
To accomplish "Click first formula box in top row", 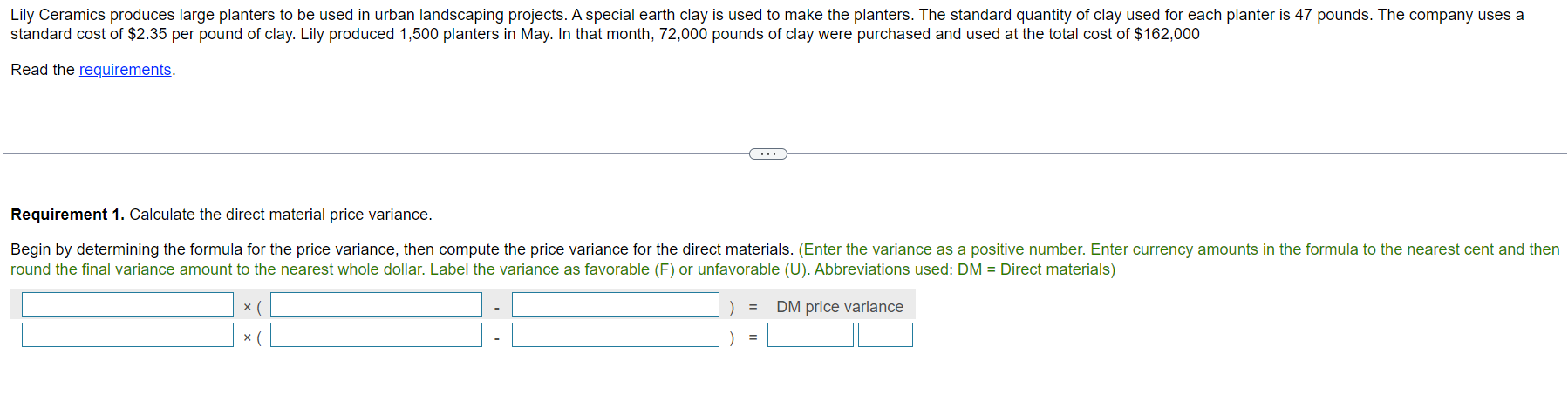I will pyautogui.click(x=127, y=304).
